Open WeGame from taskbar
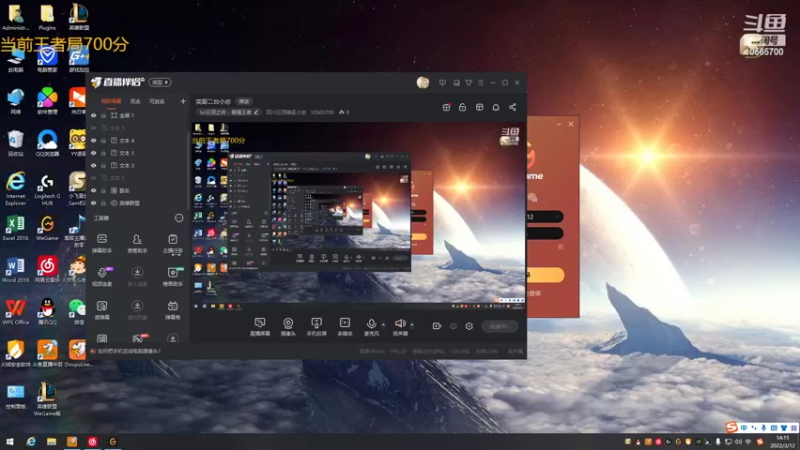 tap(113, 442)
